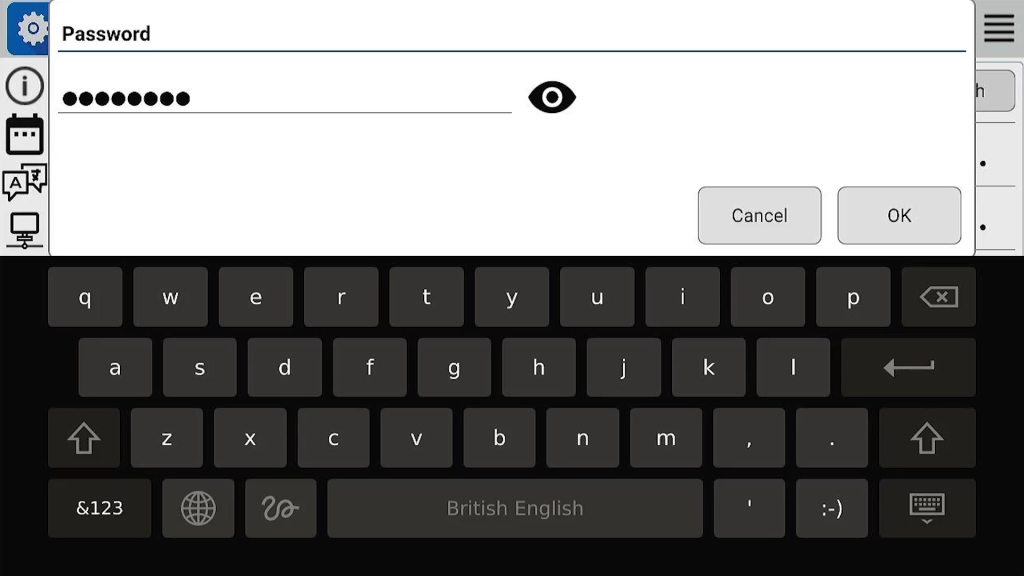Switch to handwriting input mode
The image size is (1024, 576).
281,508
